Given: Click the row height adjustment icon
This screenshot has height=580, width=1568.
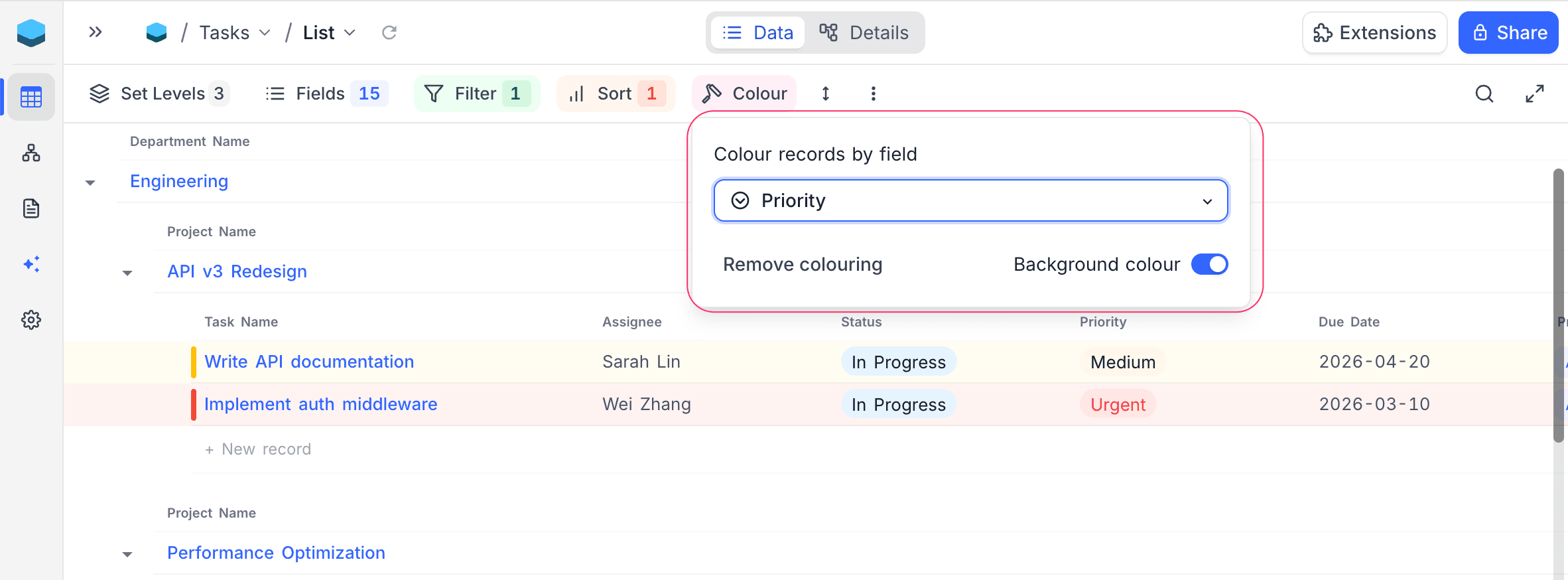Looking at the screenshot, I should point(826,94).
